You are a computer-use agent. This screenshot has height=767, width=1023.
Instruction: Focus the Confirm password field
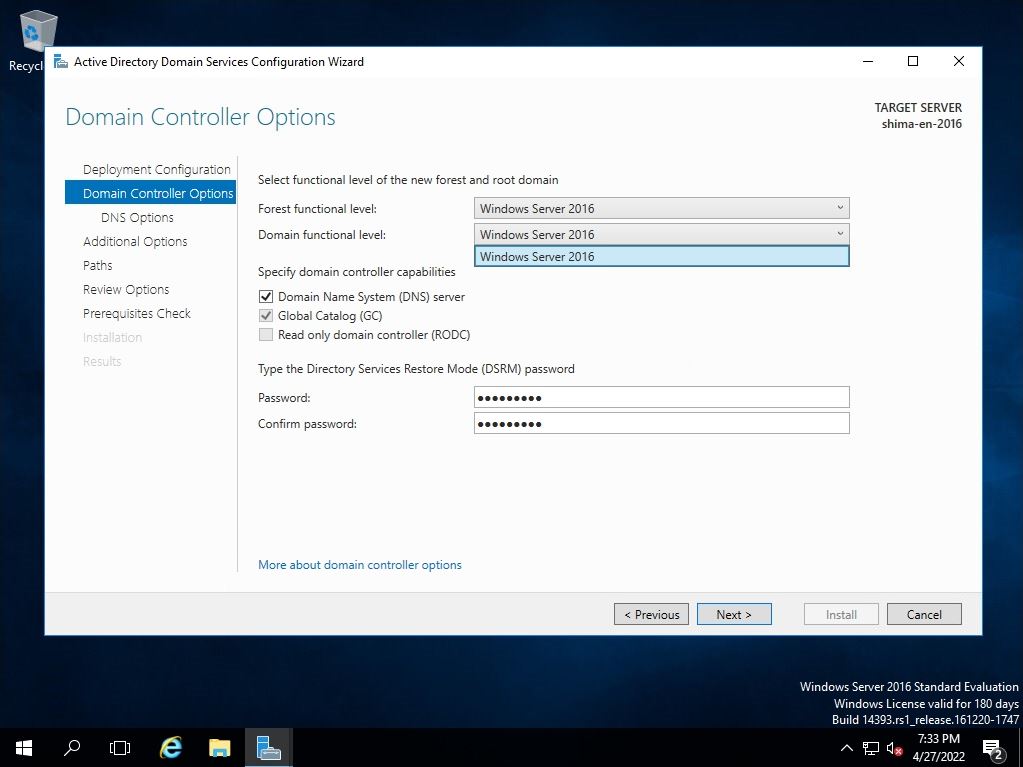coord(662,423)
